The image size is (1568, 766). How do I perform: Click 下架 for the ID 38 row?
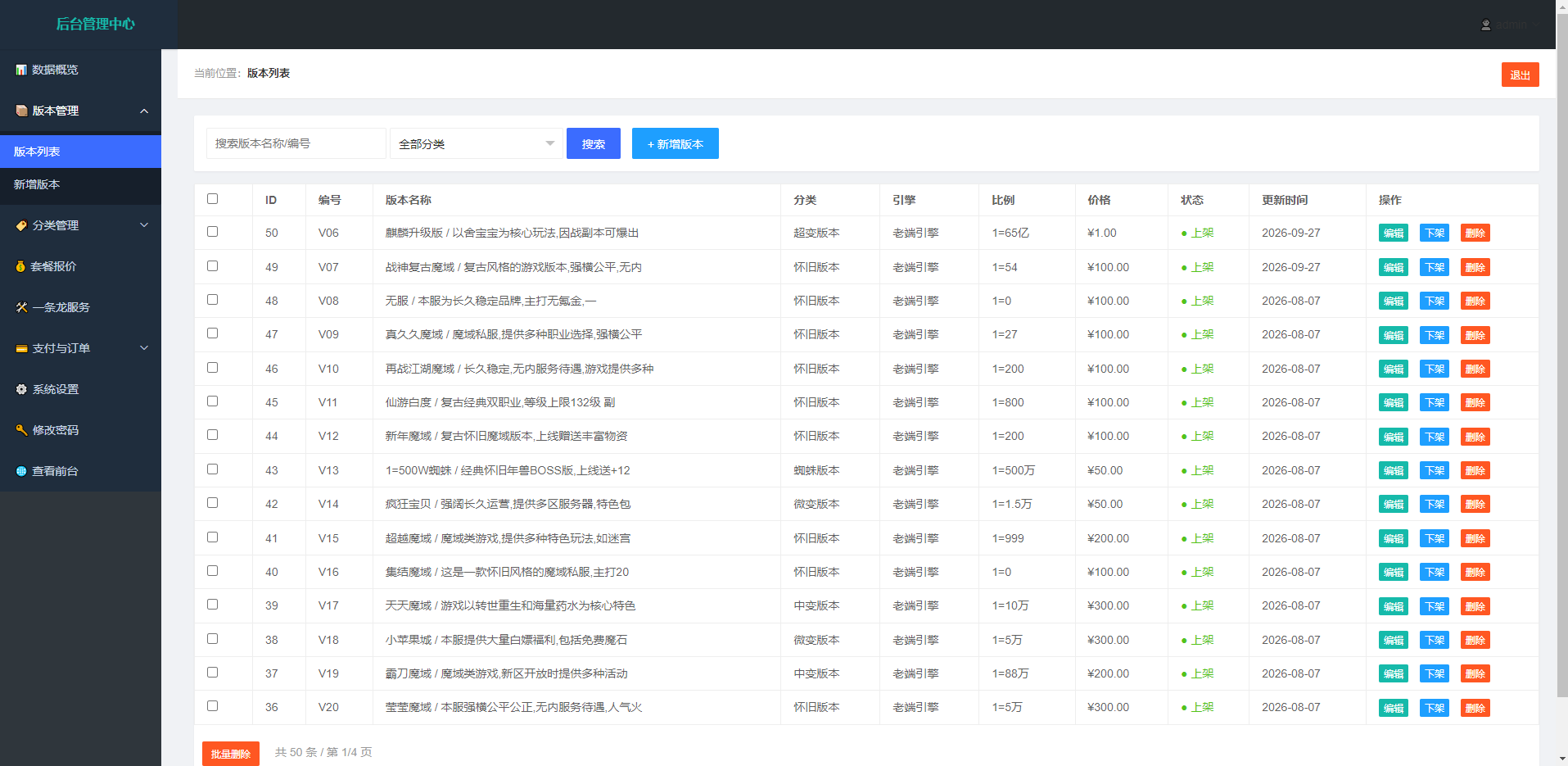[x=1435, y=640]
